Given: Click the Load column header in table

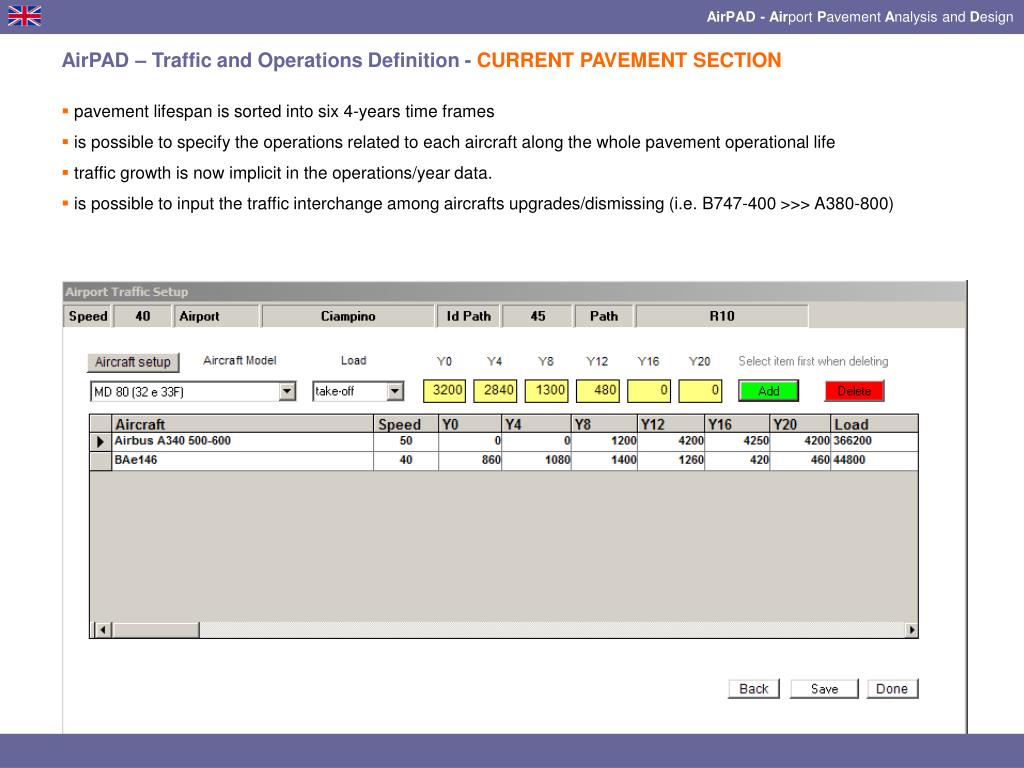Looking at the screenshot, I should click(x=875, y=424).
